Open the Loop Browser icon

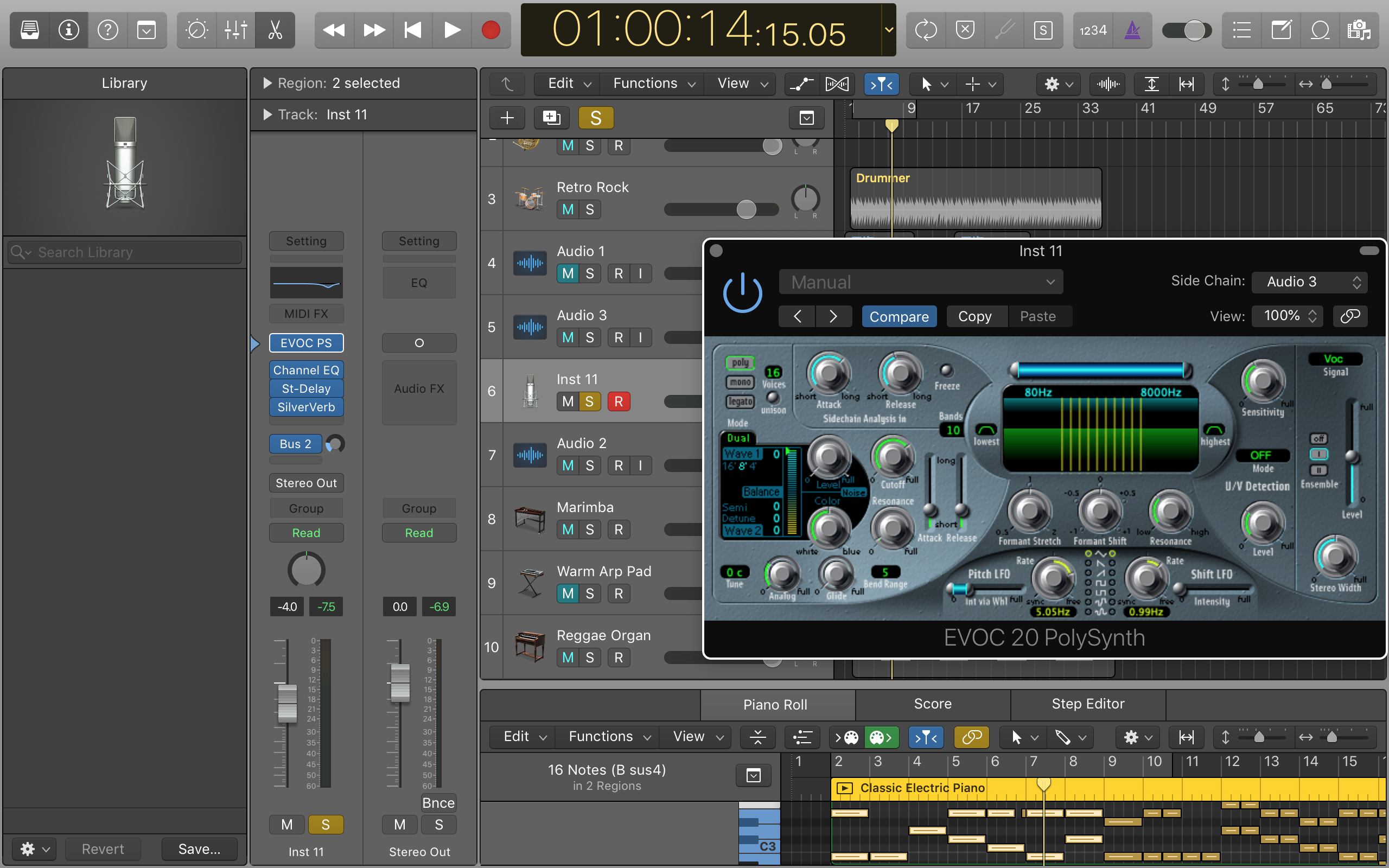pos(1320,30)
